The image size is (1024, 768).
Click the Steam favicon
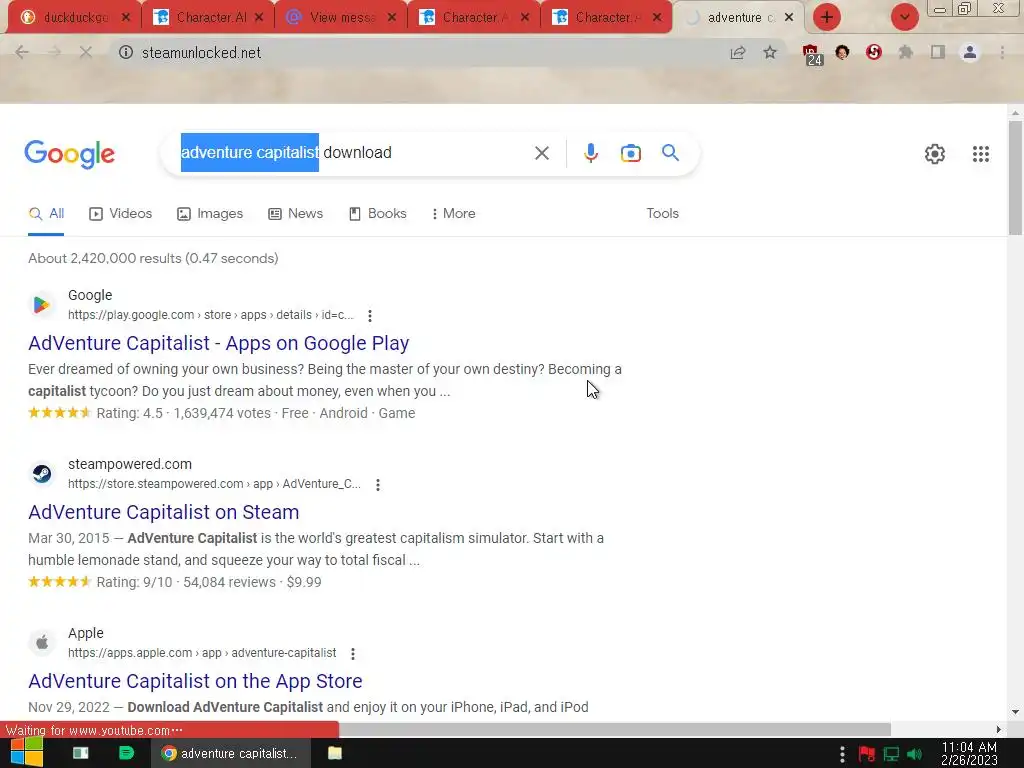tap(42, 473)
